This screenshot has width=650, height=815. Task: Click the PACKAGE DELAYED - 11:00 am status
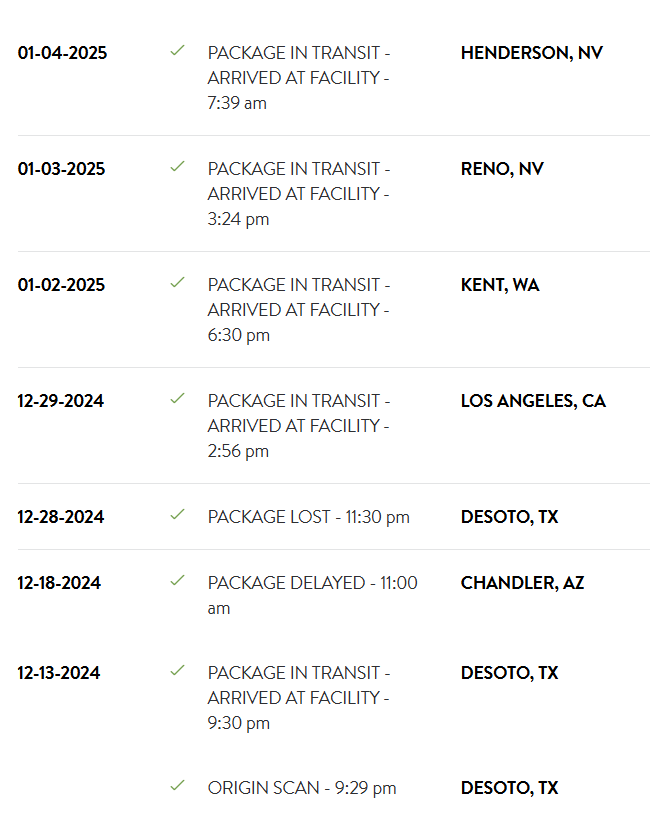[x=312, y=595]
